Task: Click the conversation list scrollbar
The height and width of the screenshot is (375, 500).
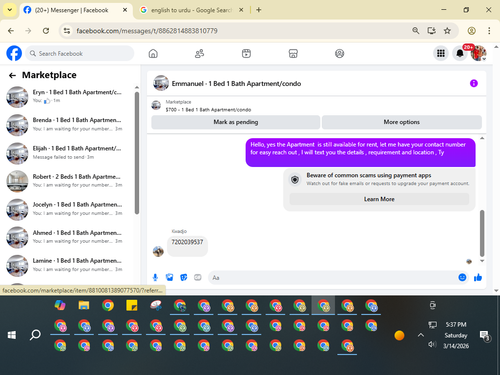Action: pyautogui.click(x=137, y=153)
